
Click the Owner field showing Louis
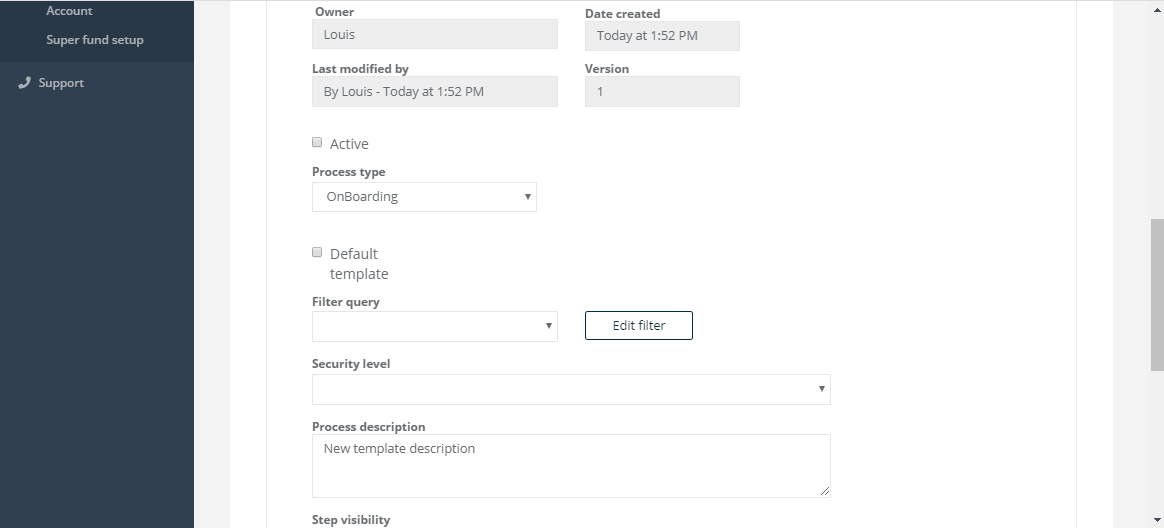pyautogui.click(x=434, y=34)
